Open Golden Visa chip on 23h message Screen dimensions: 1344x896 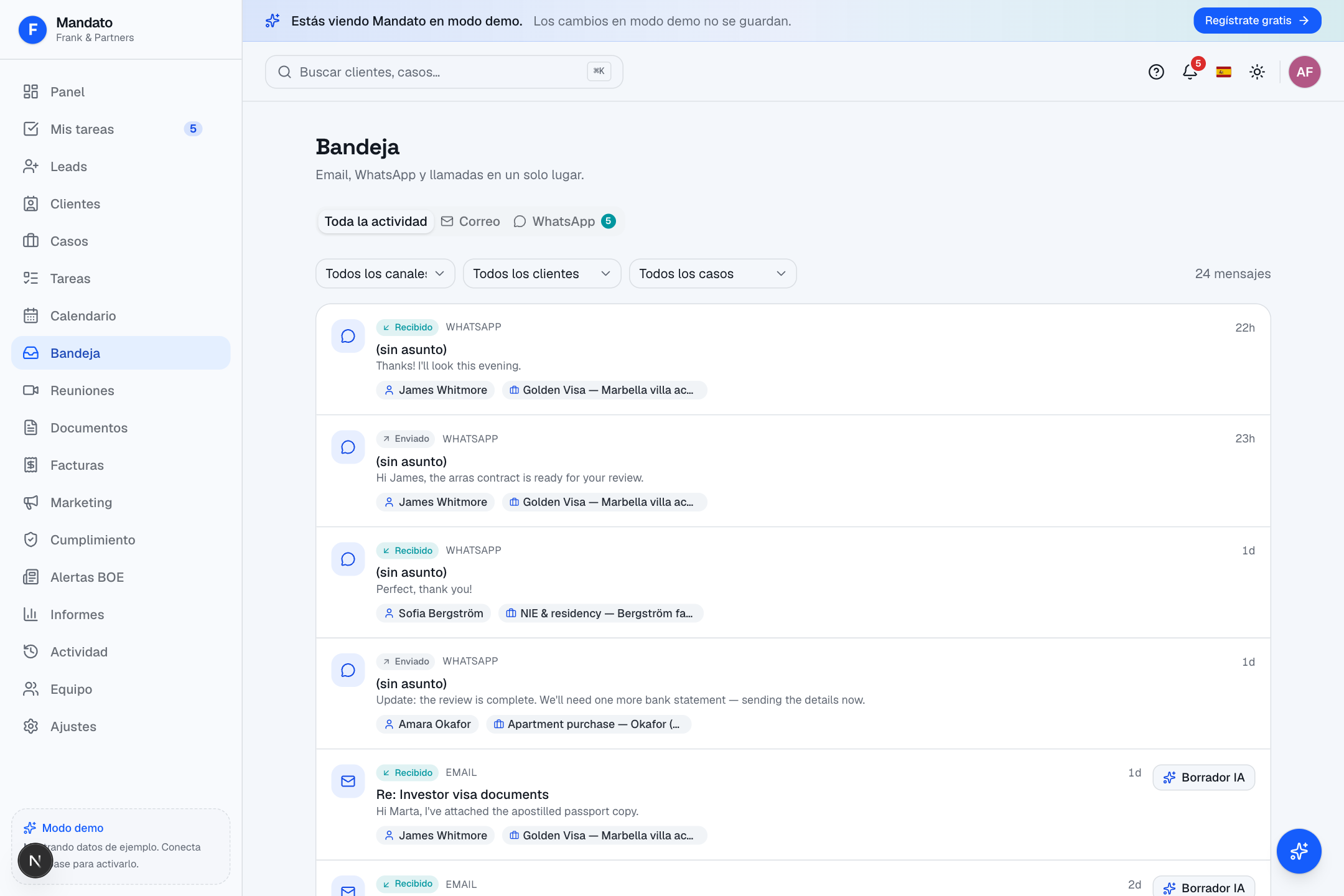[x=605, y=502]
